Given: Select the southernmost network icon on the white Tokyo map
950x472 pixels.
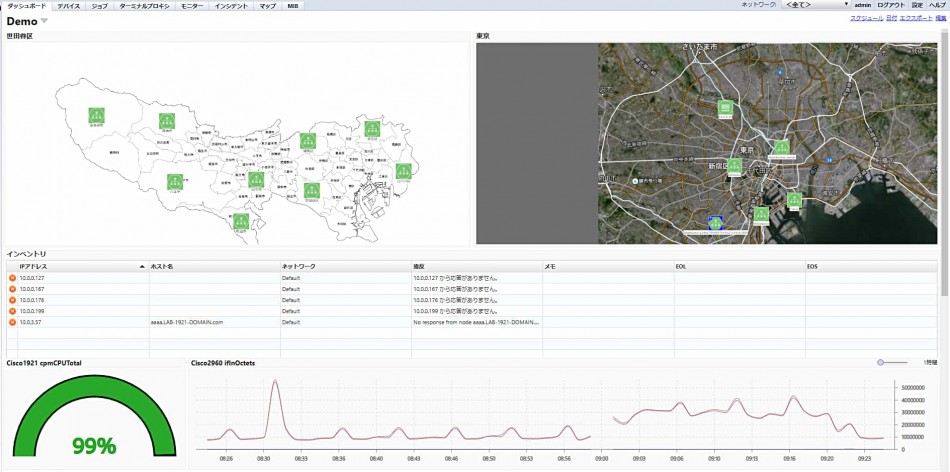Looking at the screenshot, I should [241, 221].
